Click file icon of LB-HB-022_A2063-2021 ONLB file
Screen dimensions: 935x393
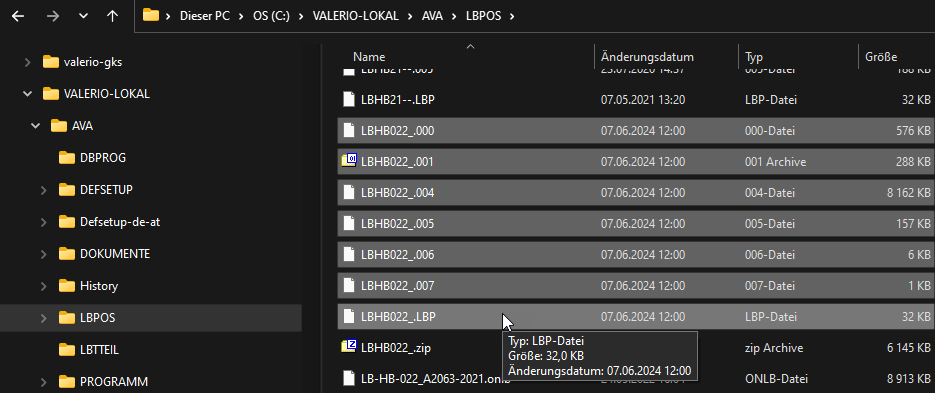(349, 378)
